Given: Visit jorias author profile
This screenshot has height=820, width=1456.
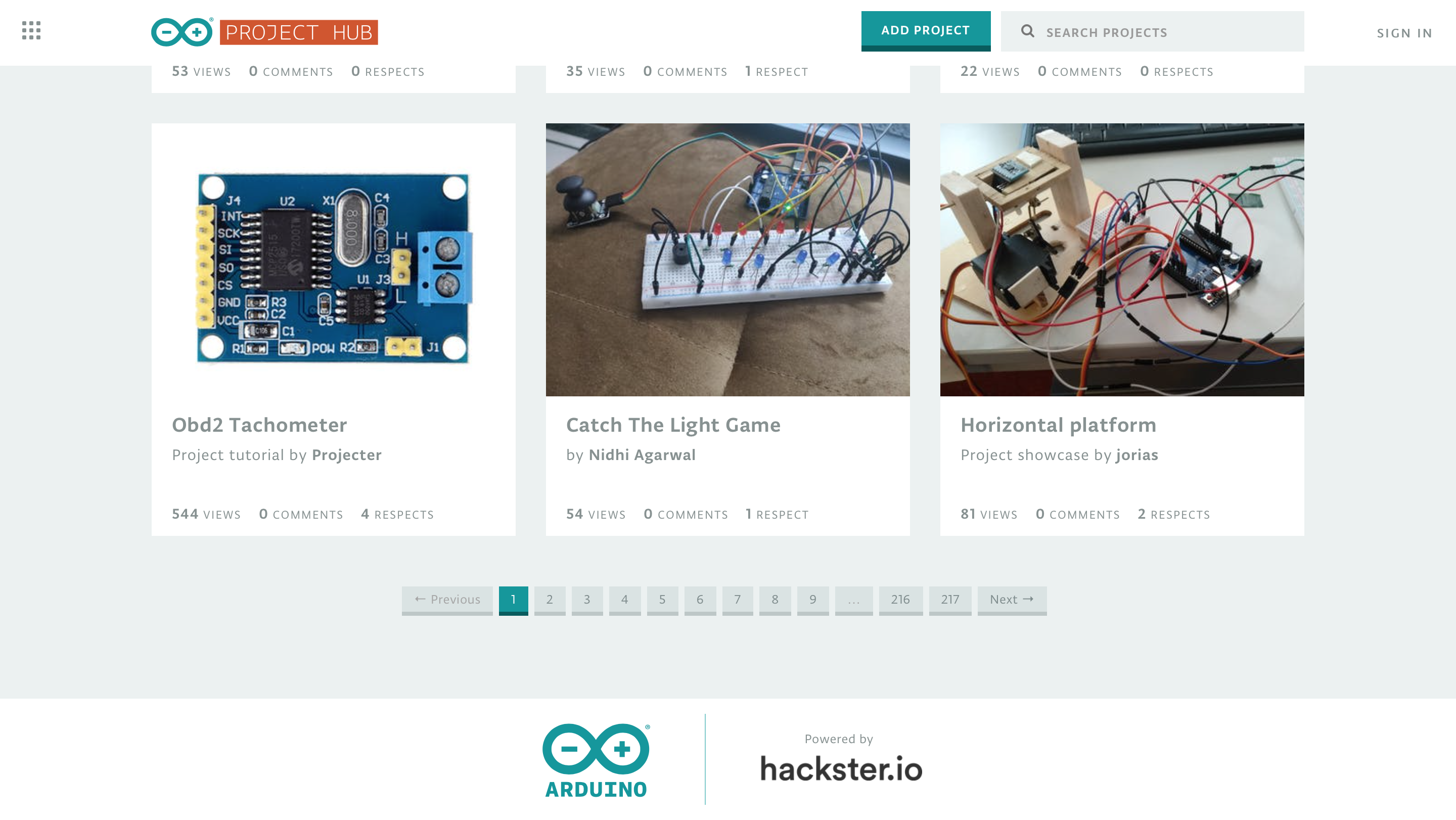Looking at the screenshot, I should pos(1136,455).
